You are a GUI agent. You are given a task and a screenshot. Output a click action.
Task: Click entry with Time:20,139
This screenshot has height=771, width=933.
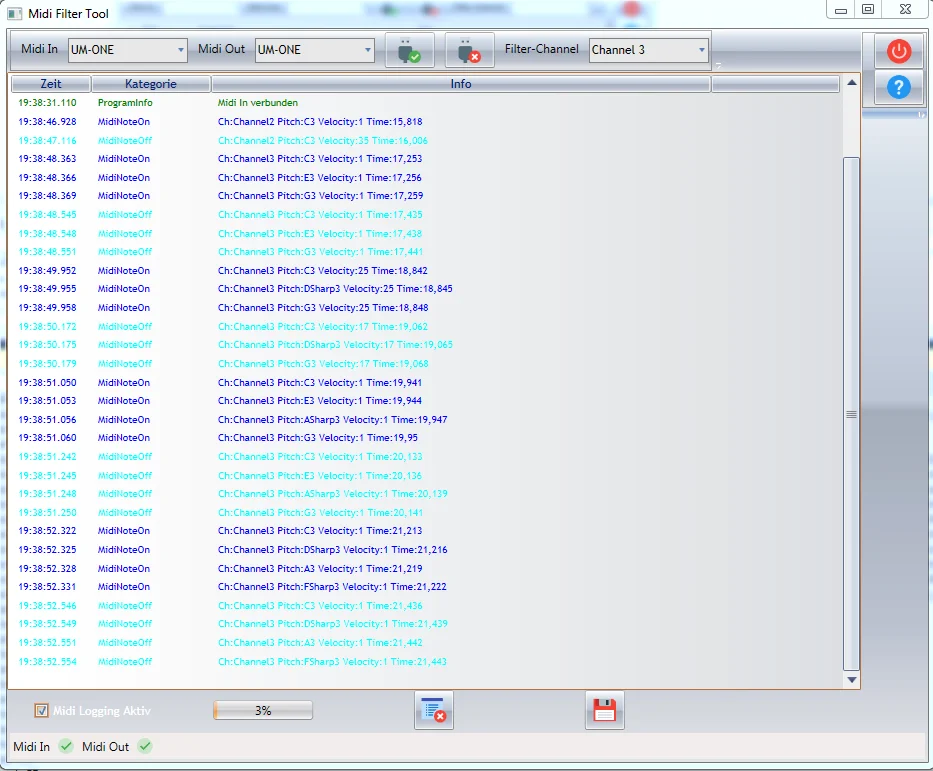tap(425, 494)
